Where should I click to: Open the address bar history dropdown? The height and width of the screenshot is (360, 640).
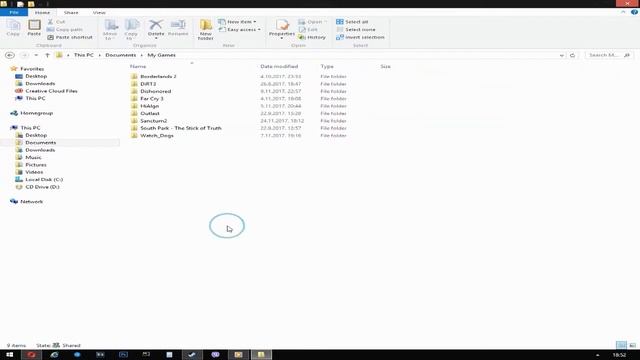point(562,55)
